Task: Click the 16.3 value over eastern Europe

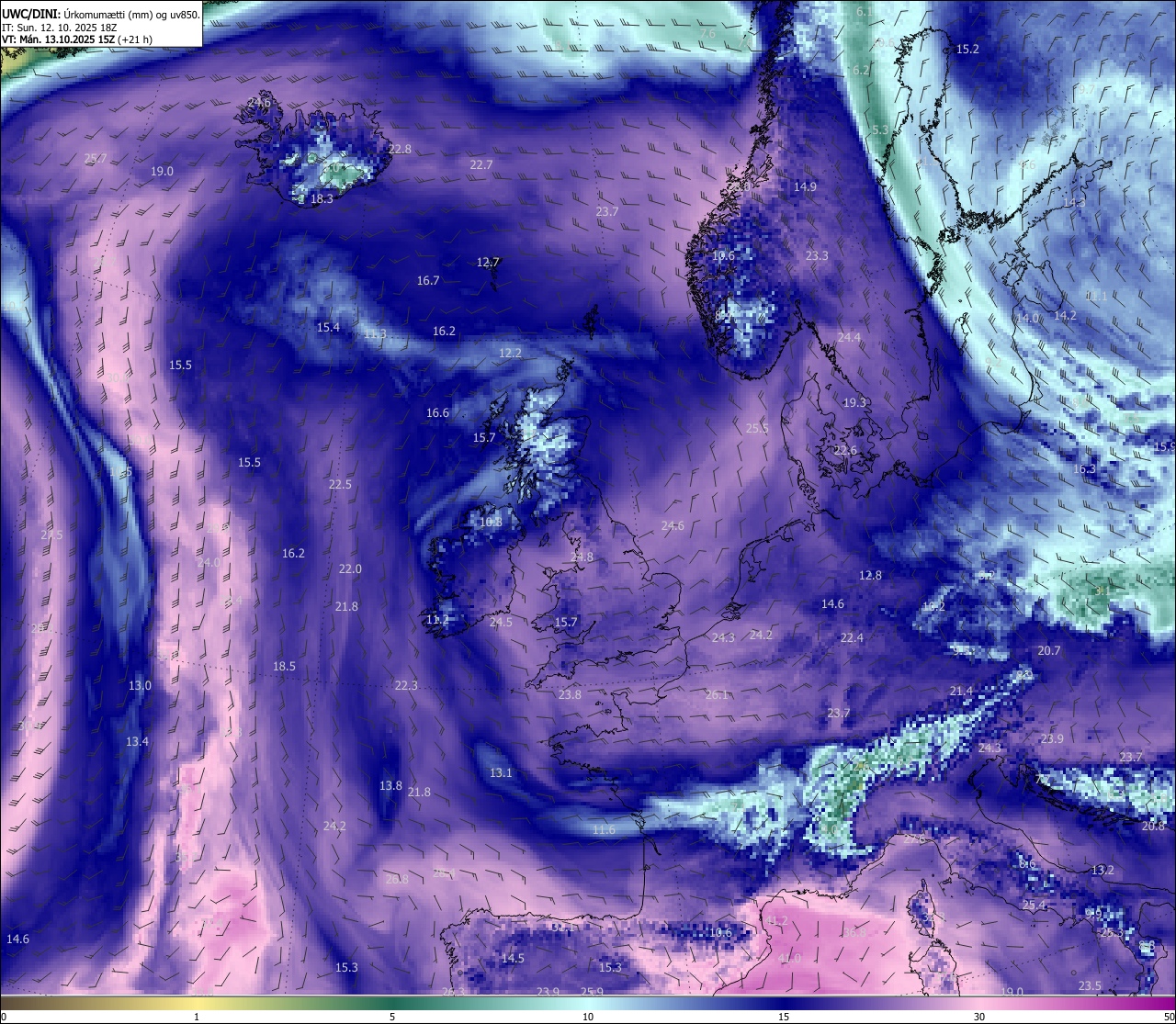Action: 1084,468
